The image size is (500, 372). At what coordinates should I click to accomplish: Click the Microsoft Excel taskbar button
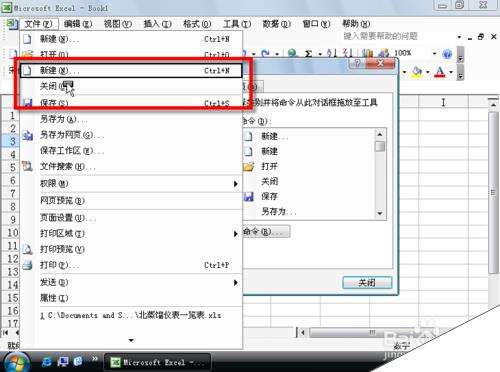click(x=157, y=362)
